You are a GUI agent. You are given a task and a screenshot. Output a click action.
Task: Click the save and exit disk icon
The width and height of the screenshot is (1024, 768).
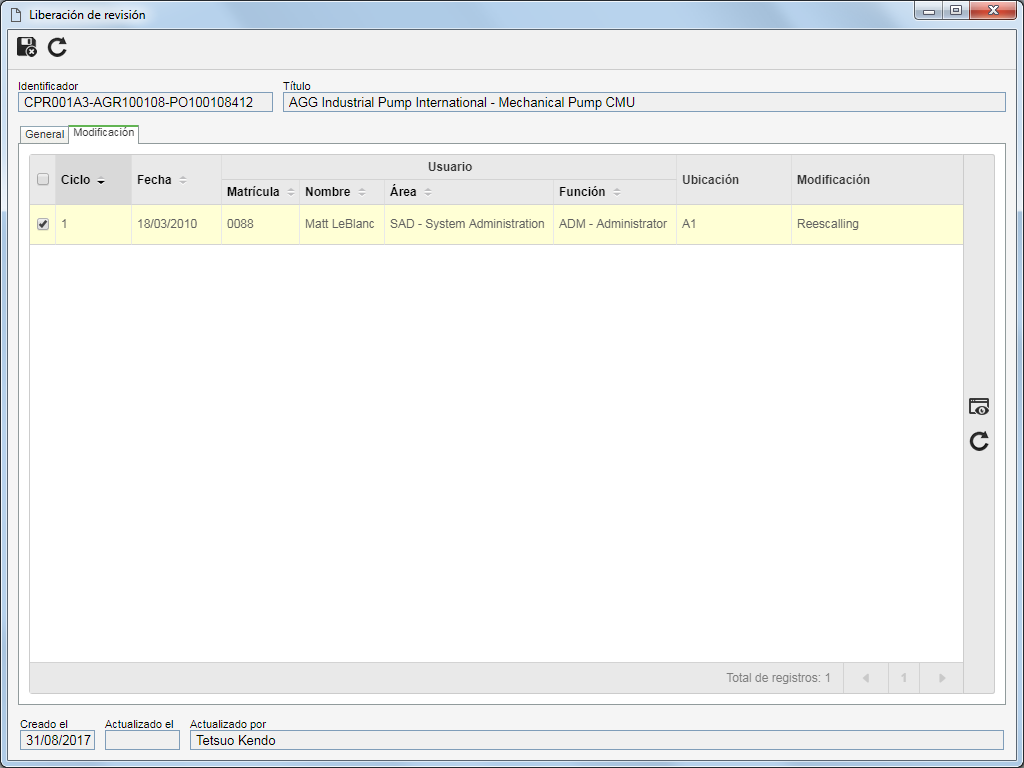coord(27,47)
